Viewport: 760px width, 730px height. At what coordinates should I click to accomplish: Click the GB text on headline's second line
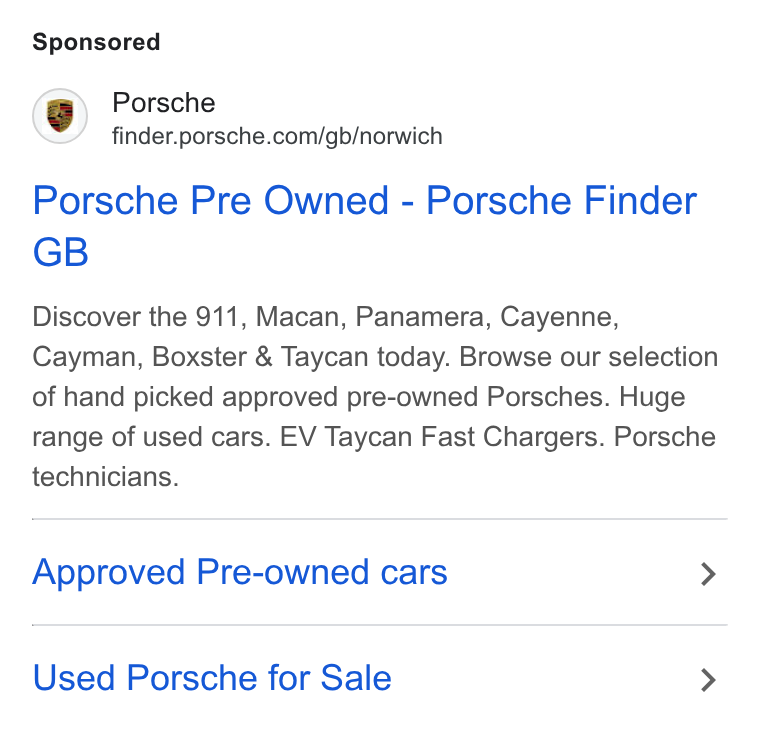(x=61, y=253)
